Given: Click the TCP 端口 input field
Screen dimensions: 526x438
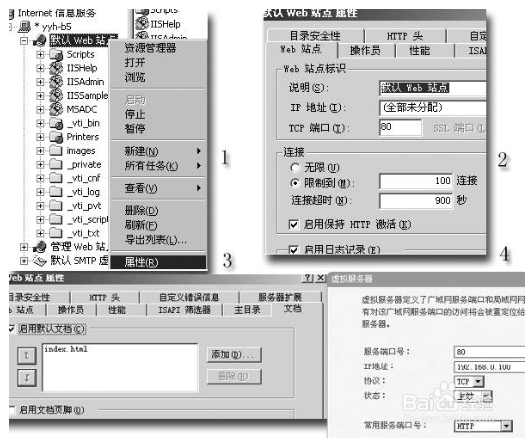Looking at the screenshot, I should pyautogui.click(x=400, y=127).
